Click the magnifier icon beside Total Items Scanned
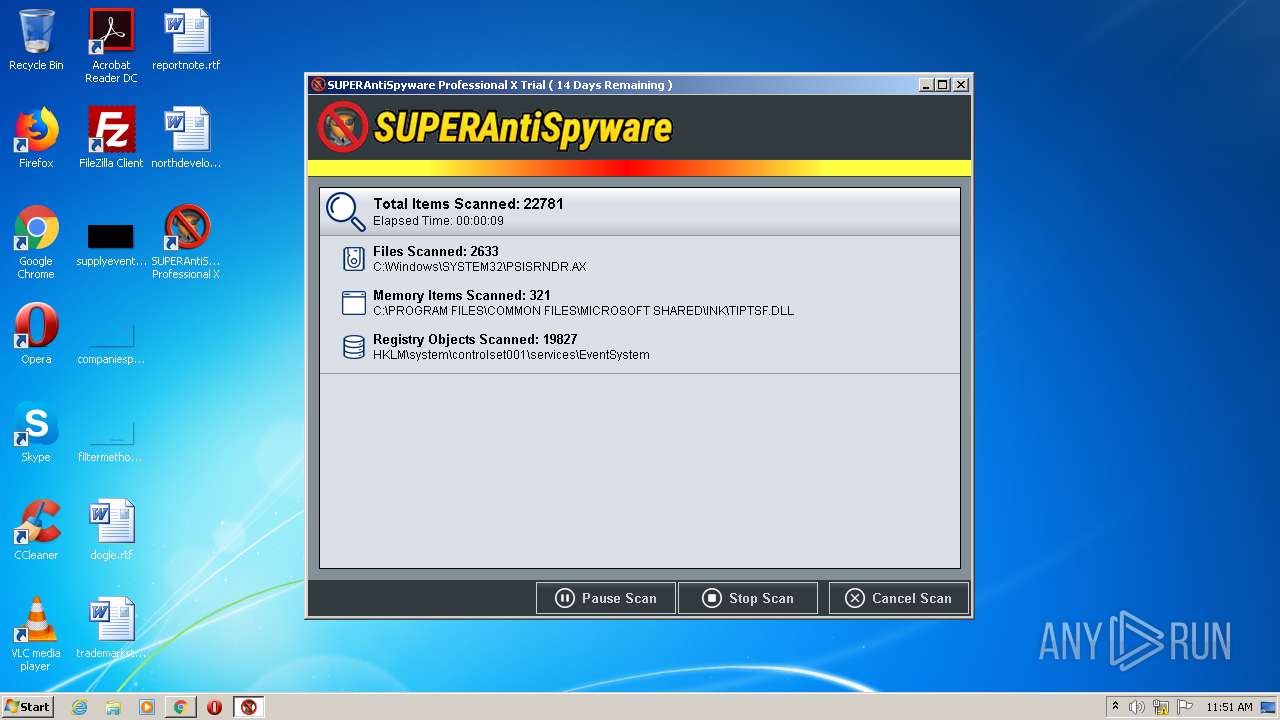 pyautogui.click(x=346, y=211)
